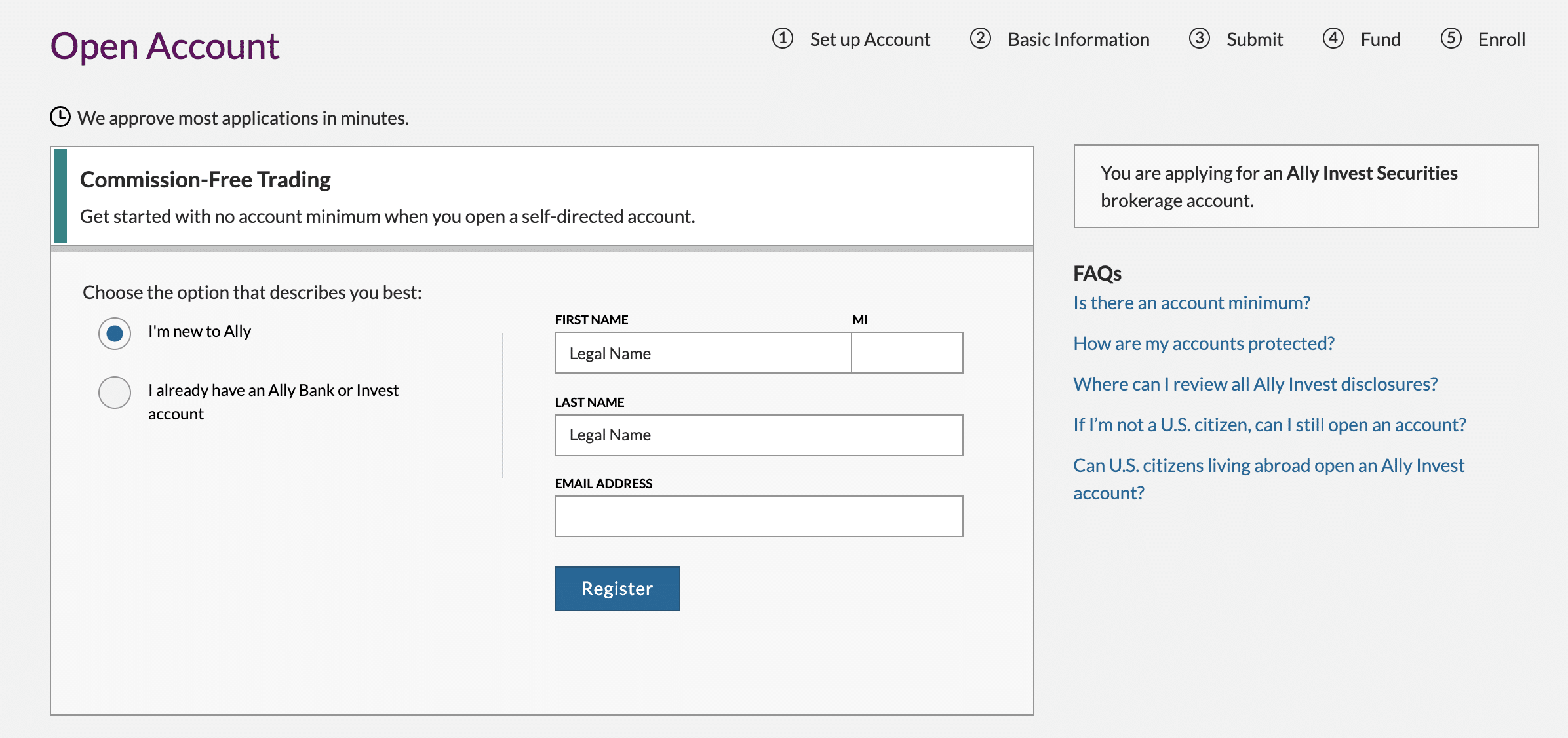
Task: Click the "Commission-Free Trading" heading
Action: [205, 180]
